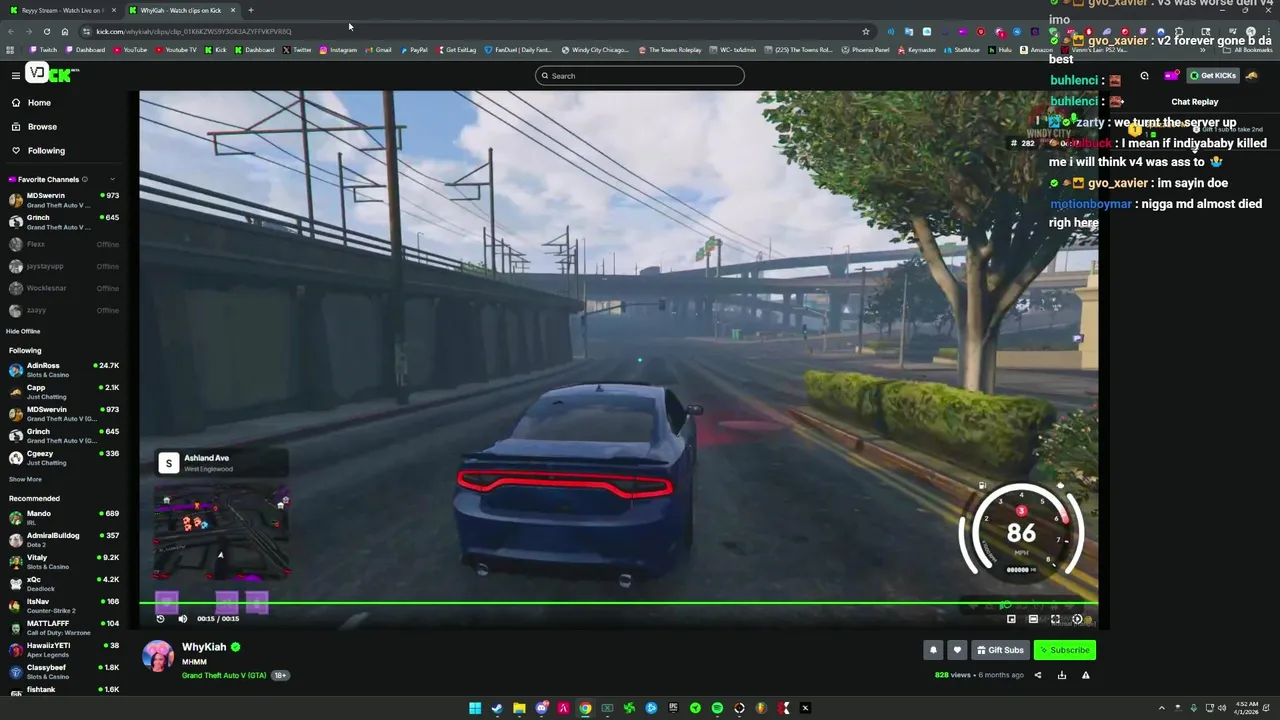Click the Get KICKs button
This screenshot has height=720, width=1280.
click(1213, 76)
